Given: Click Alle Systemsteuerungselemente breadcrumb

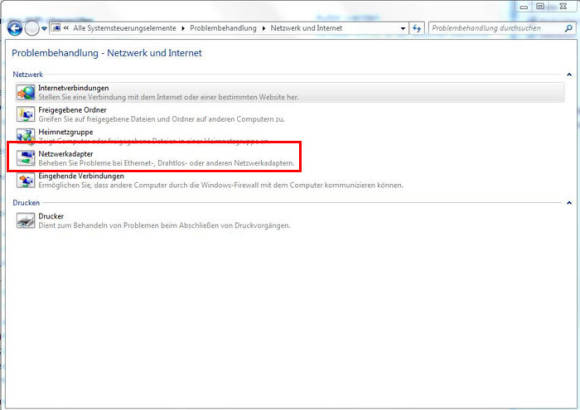Looking at the screenshot, I should [125, 28].
